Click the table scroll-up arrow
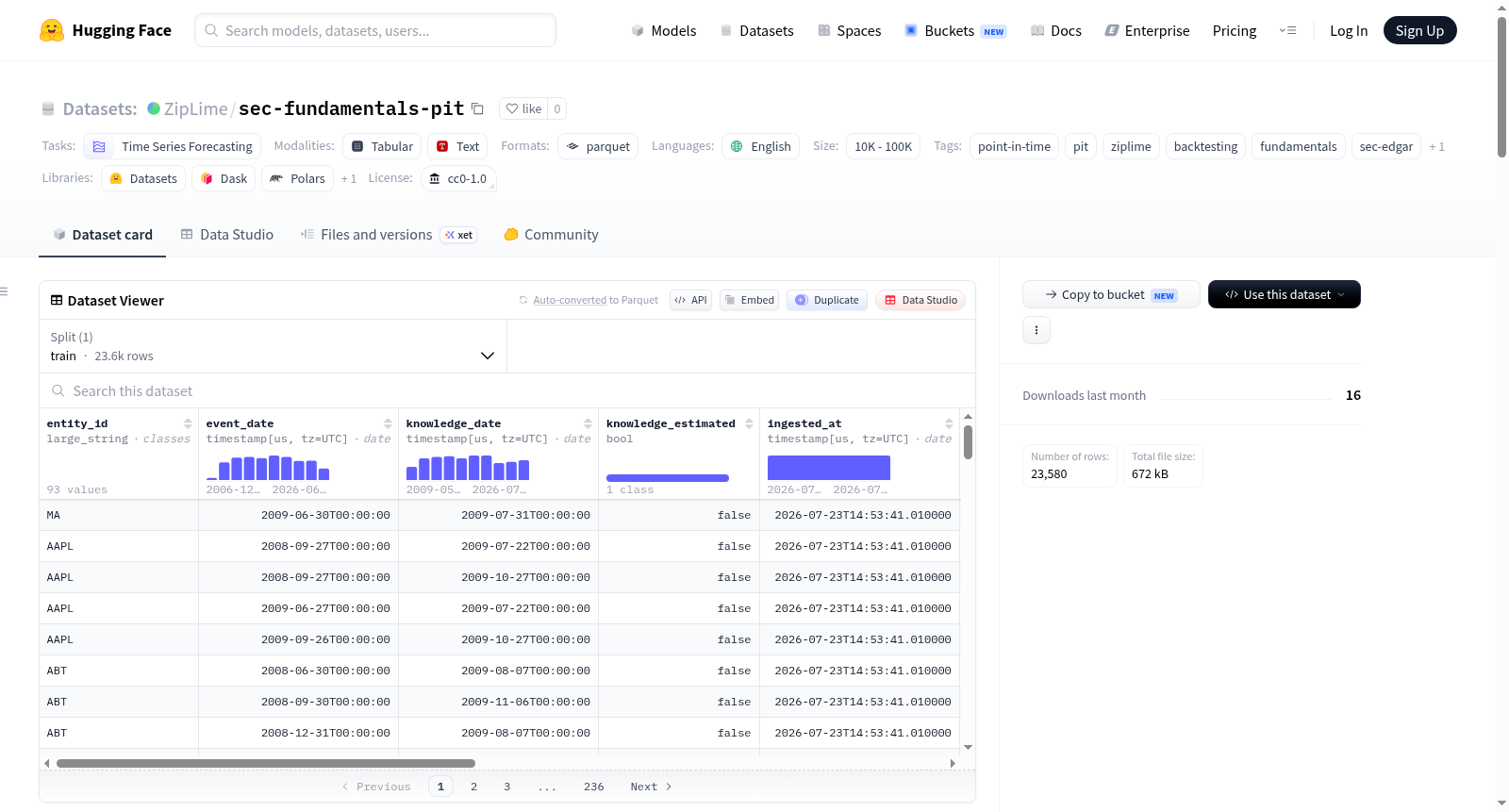 click(968, 416)
